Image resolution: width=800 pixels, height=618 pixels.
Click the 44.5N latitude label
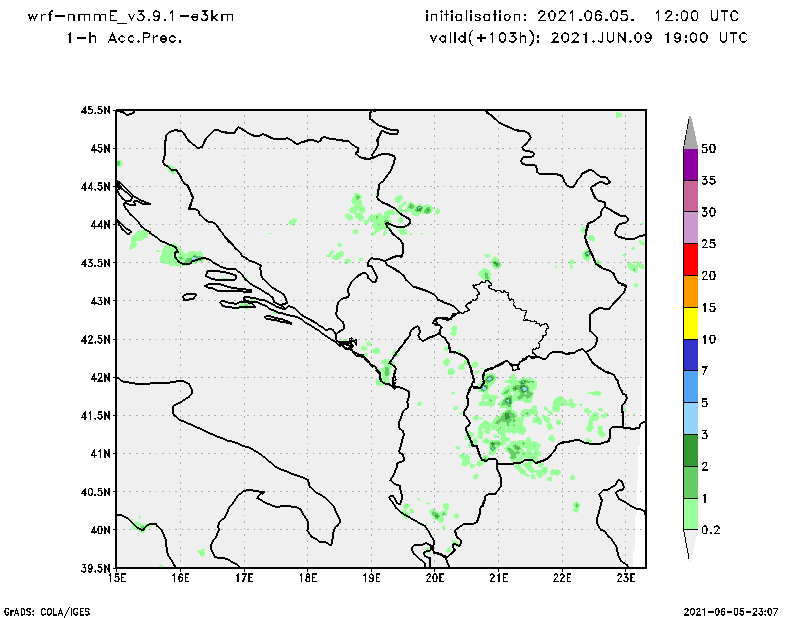point(95,187)
